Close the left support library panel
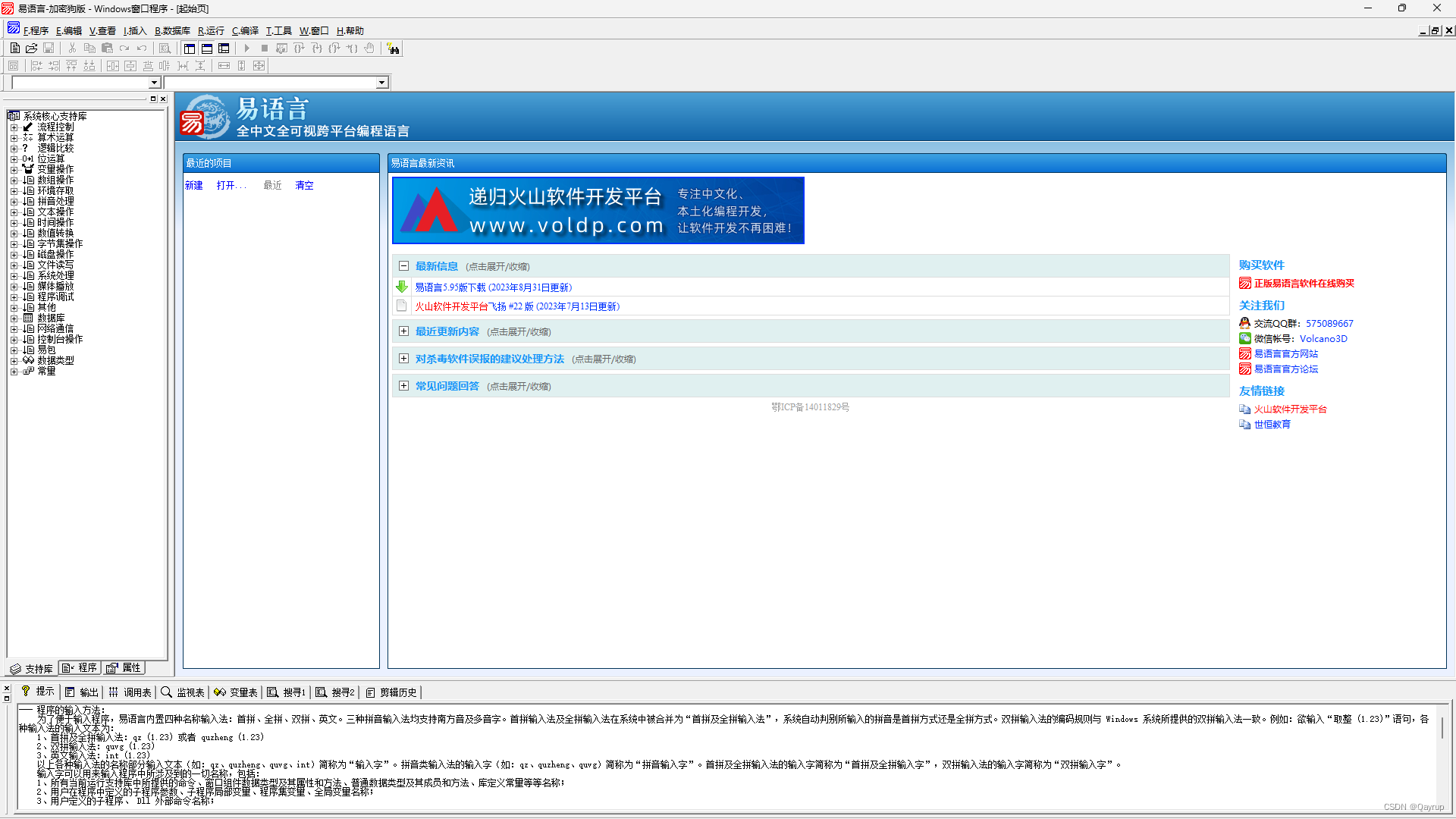 pyautogui.click(x=163, y=99)
